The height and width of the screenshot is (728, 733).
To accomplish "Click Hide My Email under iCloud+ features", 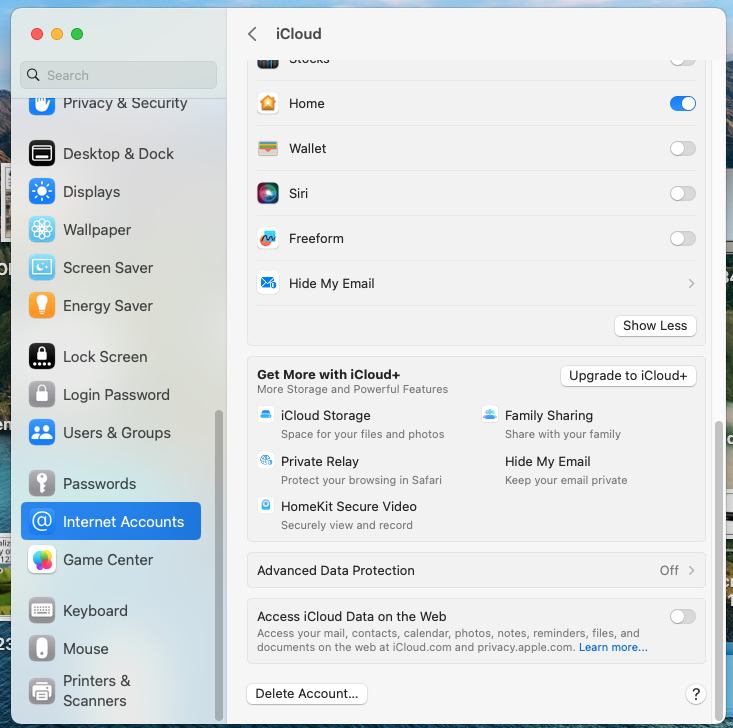I will coord(547,461).
